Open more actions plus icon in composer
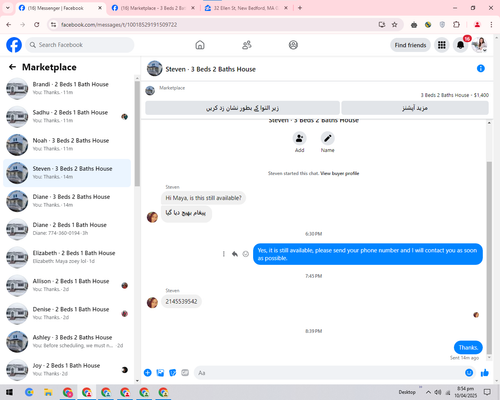 148,373
